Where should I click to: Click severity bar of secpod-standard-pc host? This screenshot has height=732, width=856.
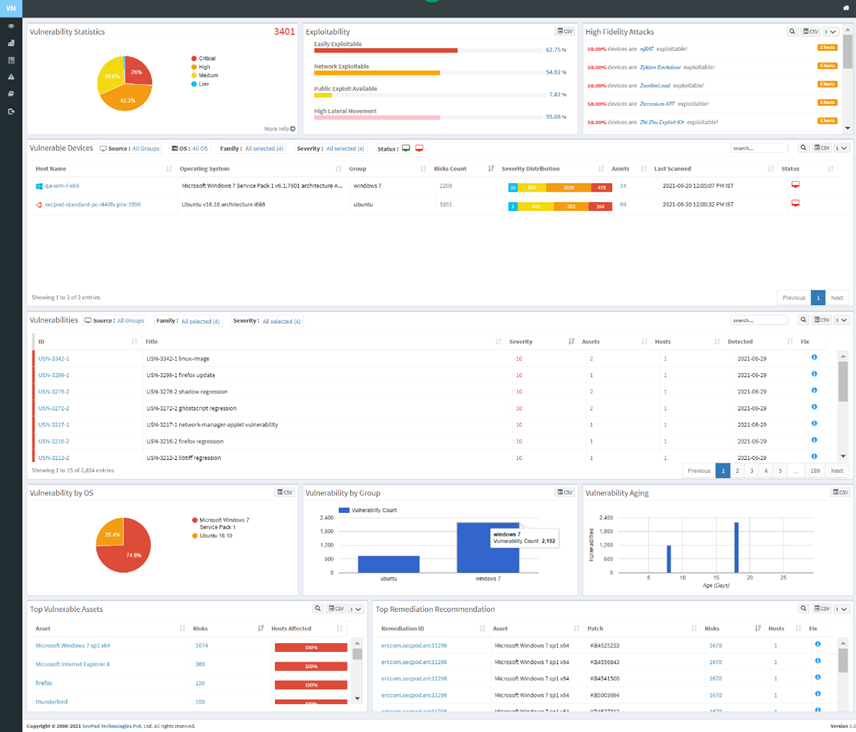click(560, 206)
